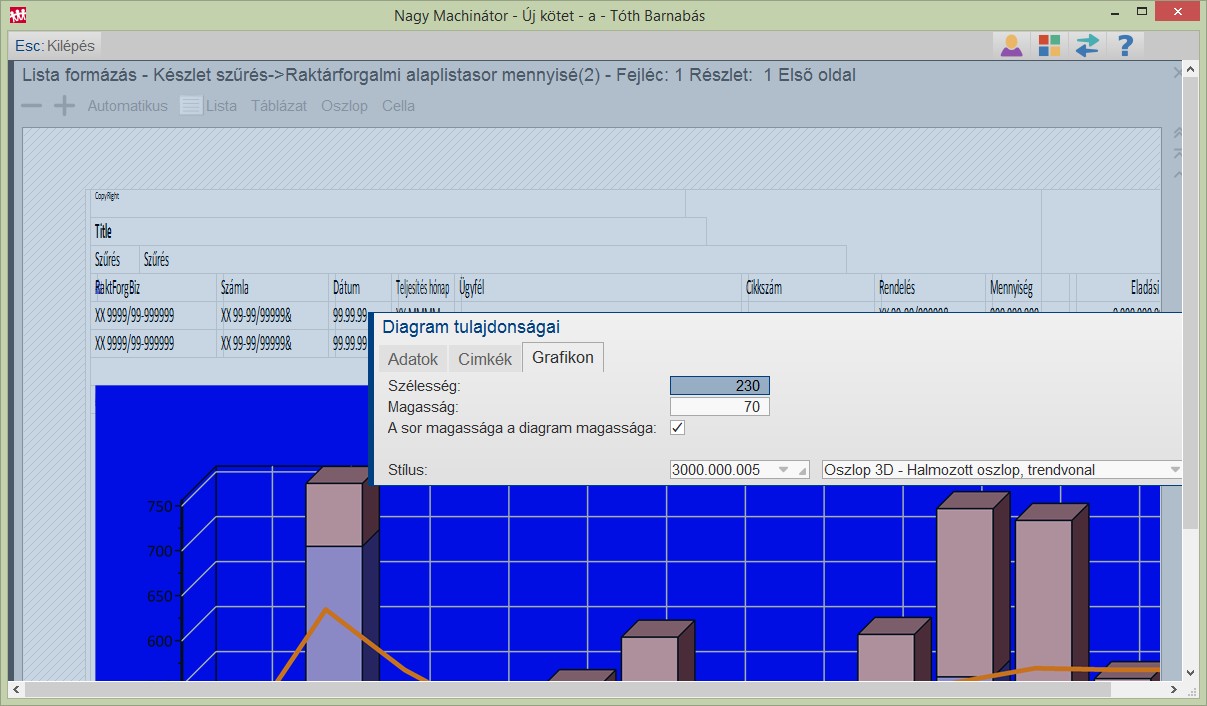The width and height of the screenshot is (1207, 706).
Task: Switch to the Cimkék tab
Action: tap(485, 359)
